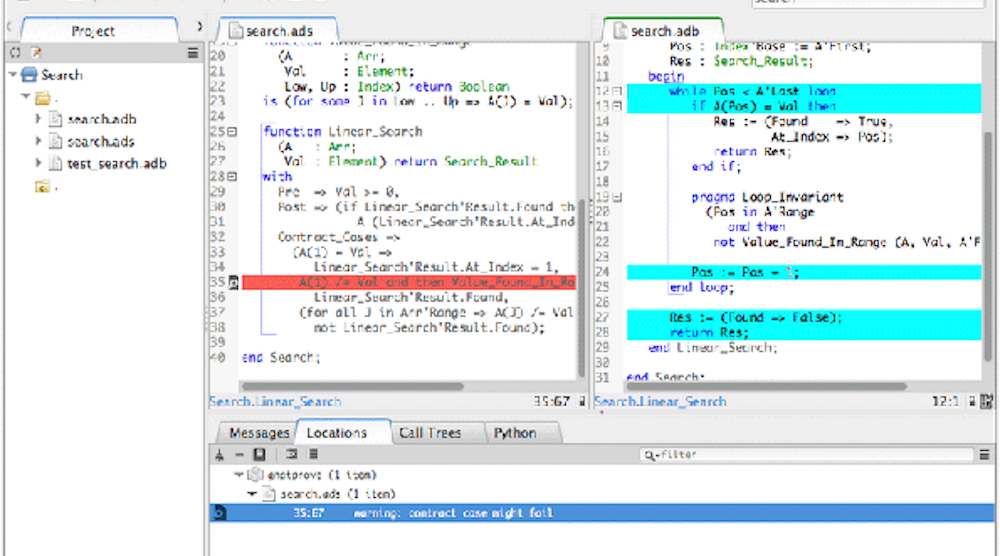This screenshot has height=556, width=1000.
Task: Click the line 35 warning marker in gutter
Action: tap(233, 284)
